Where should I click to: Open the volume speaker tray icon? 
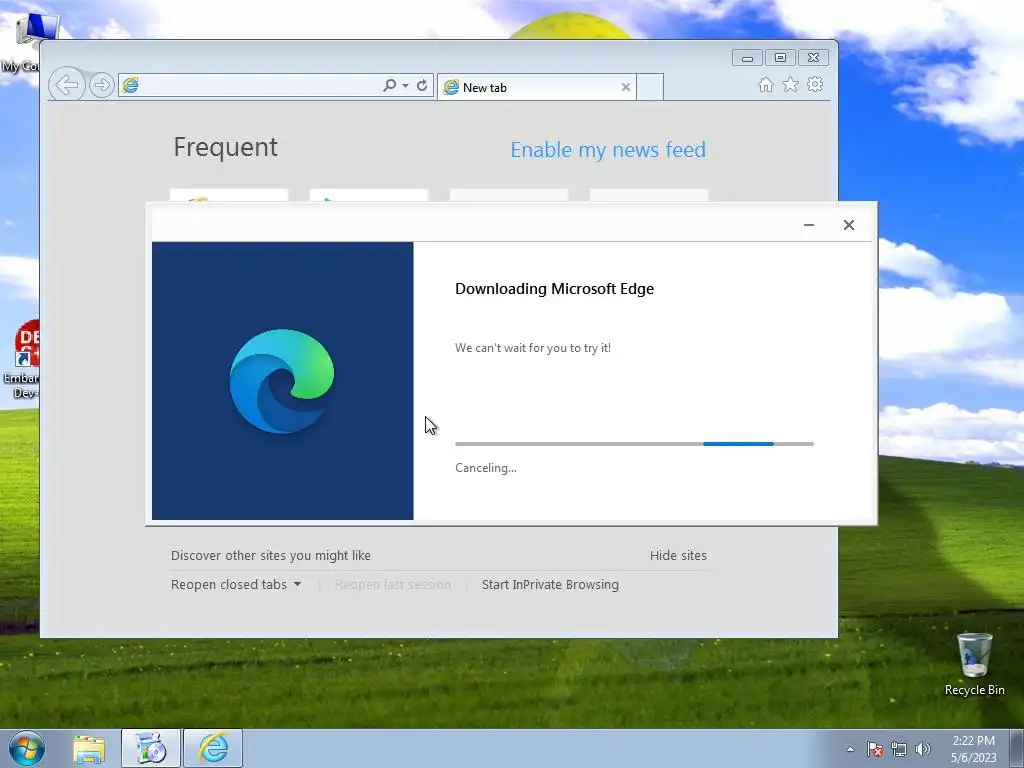pyautogui.click(x=922, y=749)
